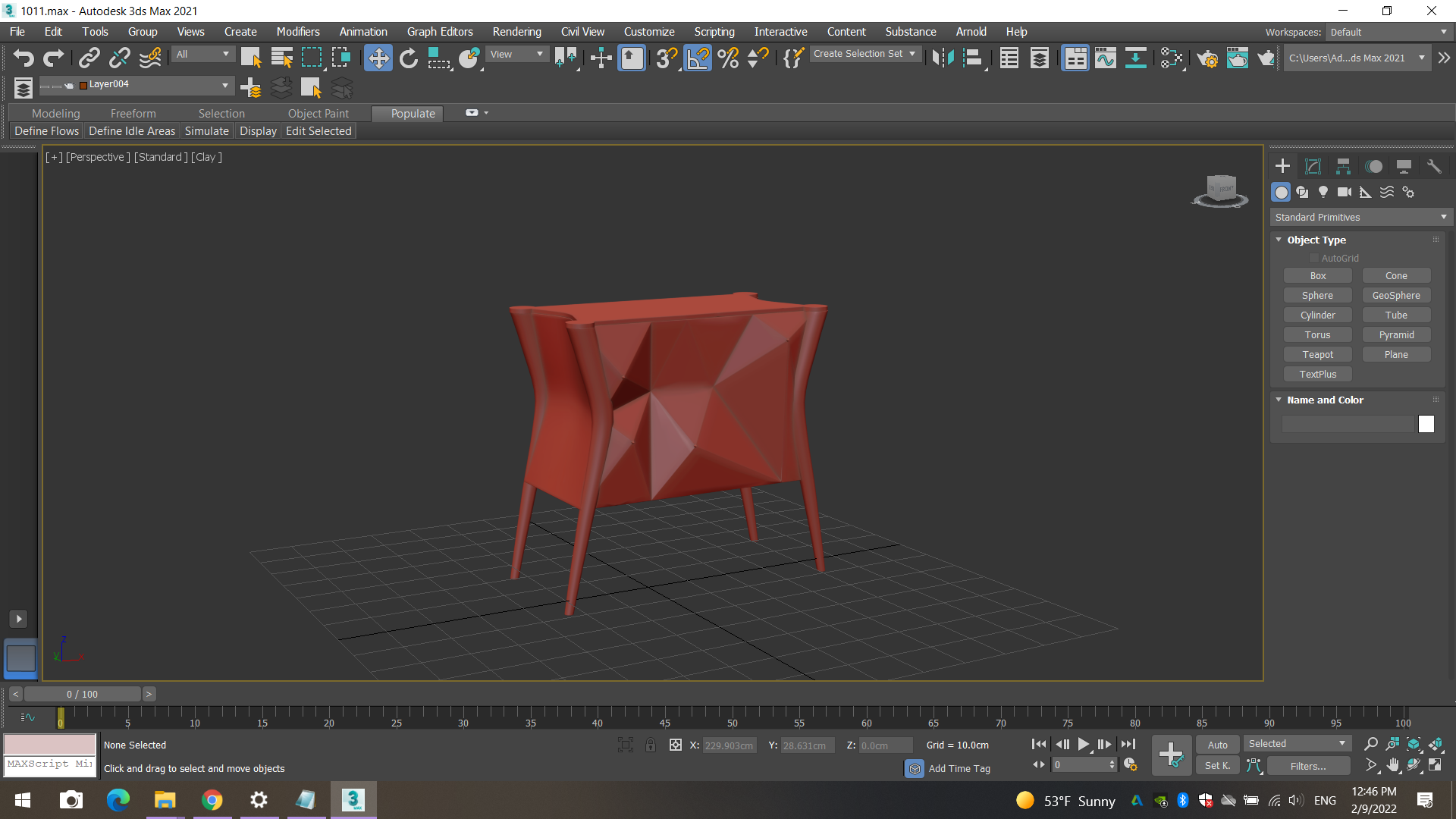Toggle Auto Key animation mode

pos(1217,745)
